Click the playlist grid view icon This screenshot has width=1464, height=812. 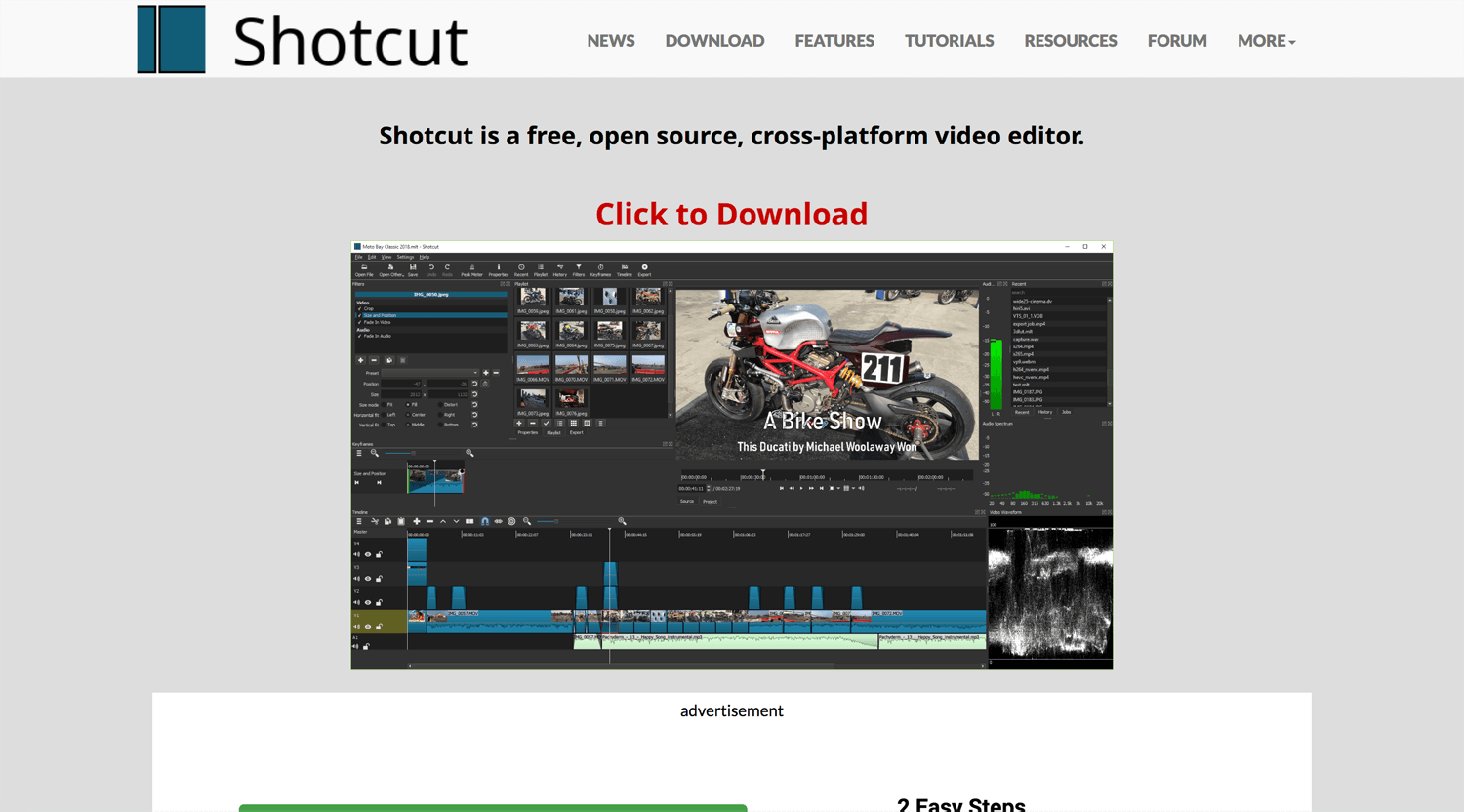tap(573, 423)
